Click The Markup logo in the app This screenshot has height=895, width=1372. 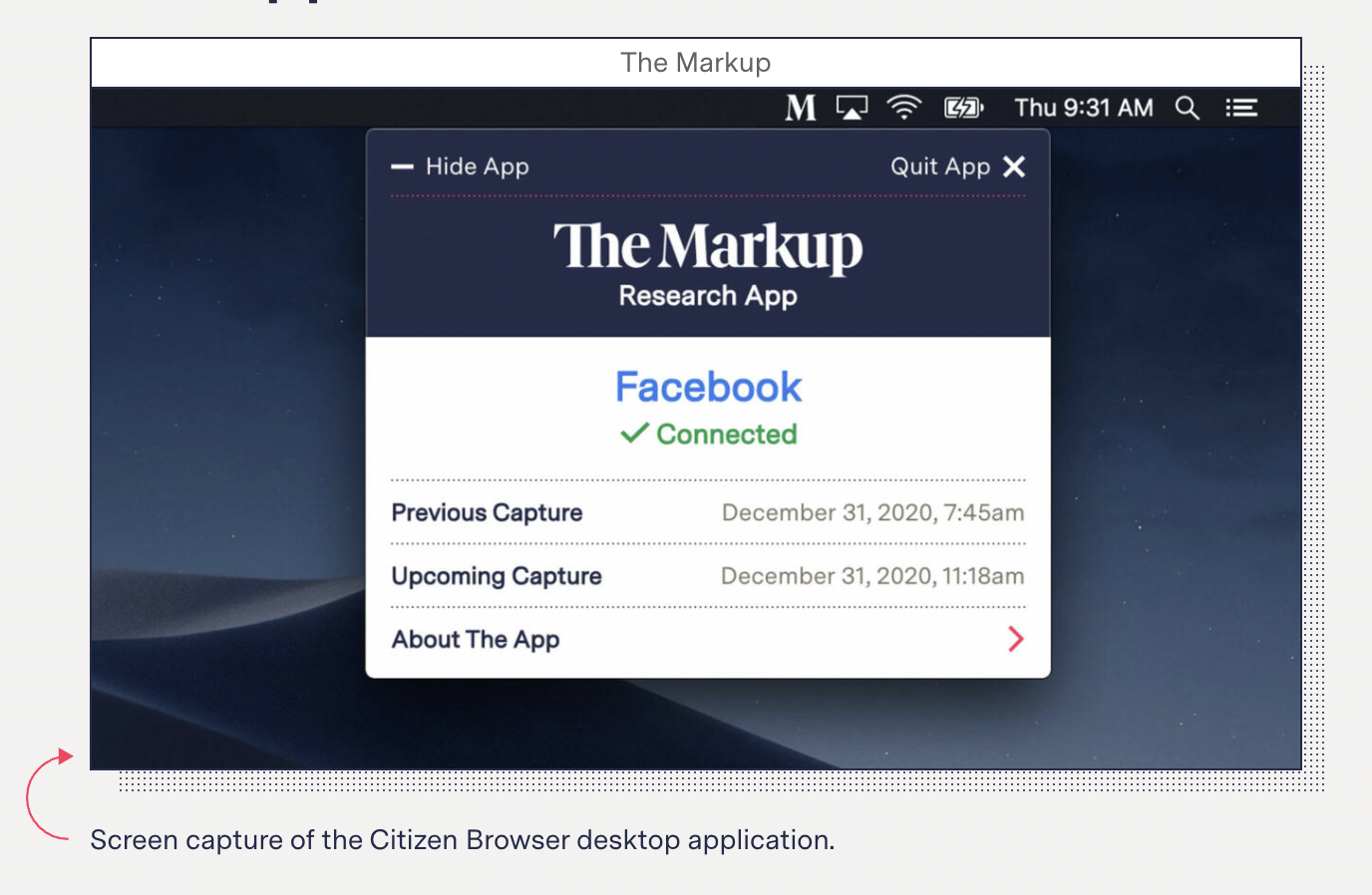coord(708,247)
